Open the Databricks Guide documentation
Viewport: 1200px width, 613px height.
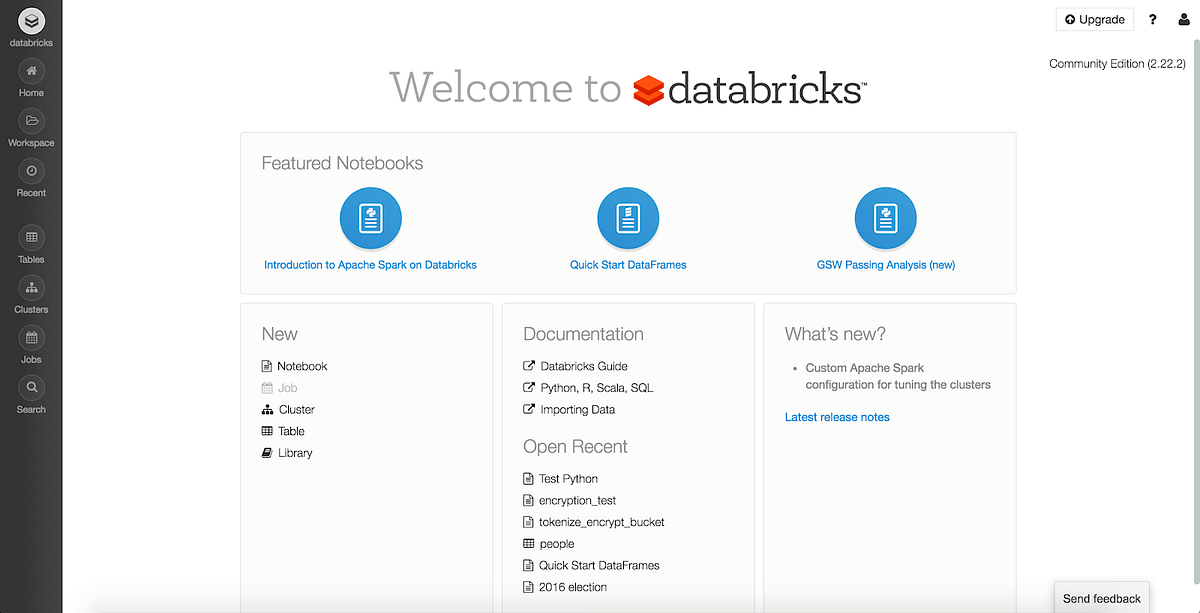point(581,366)
